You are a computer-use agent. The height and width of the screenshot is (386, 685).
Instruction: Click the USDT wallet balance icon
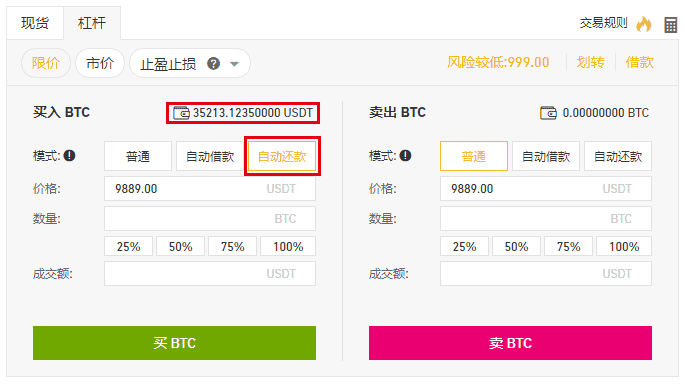coord(181,113)
